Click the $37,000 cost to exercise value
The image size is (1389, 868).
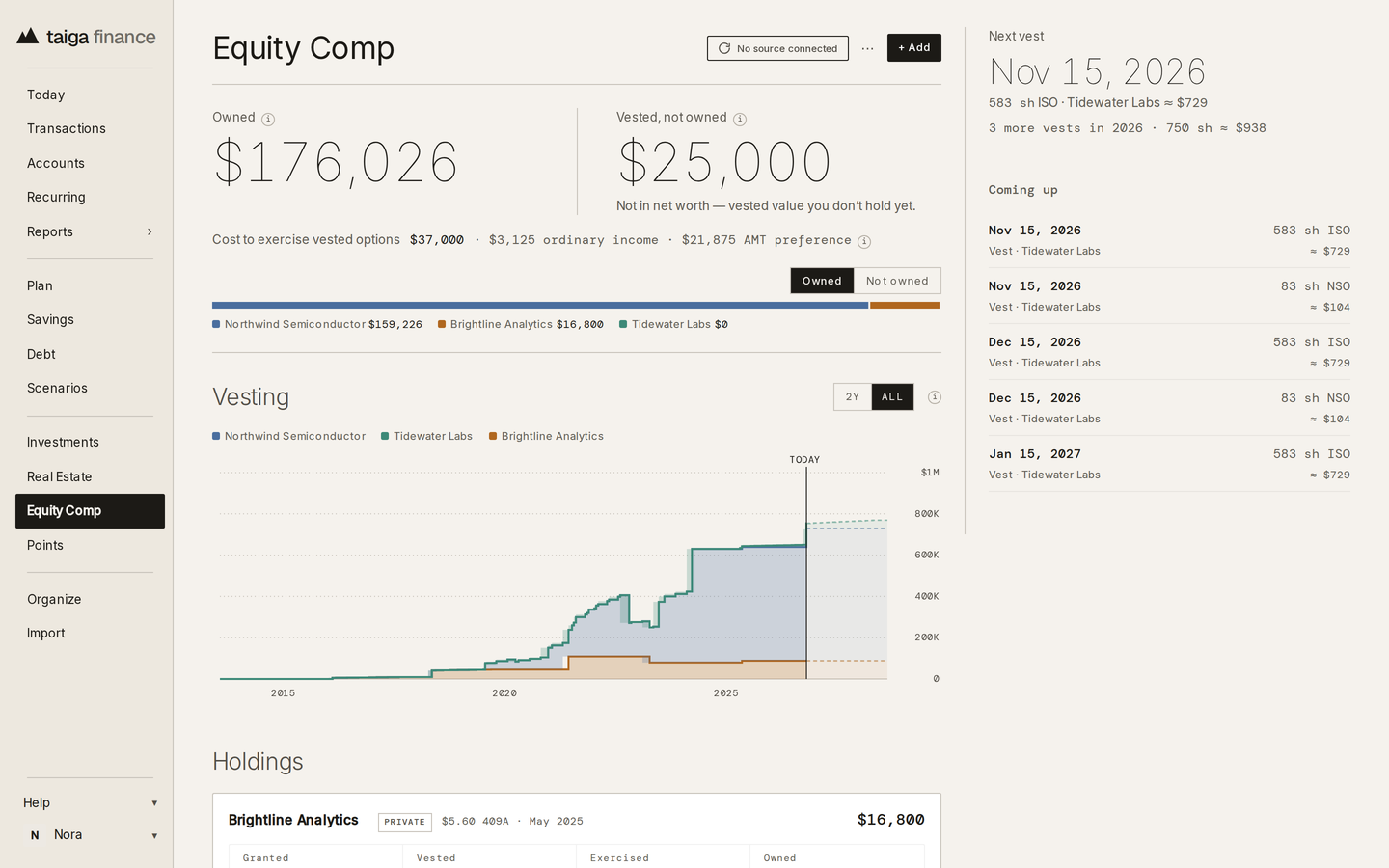pos(437,240)
